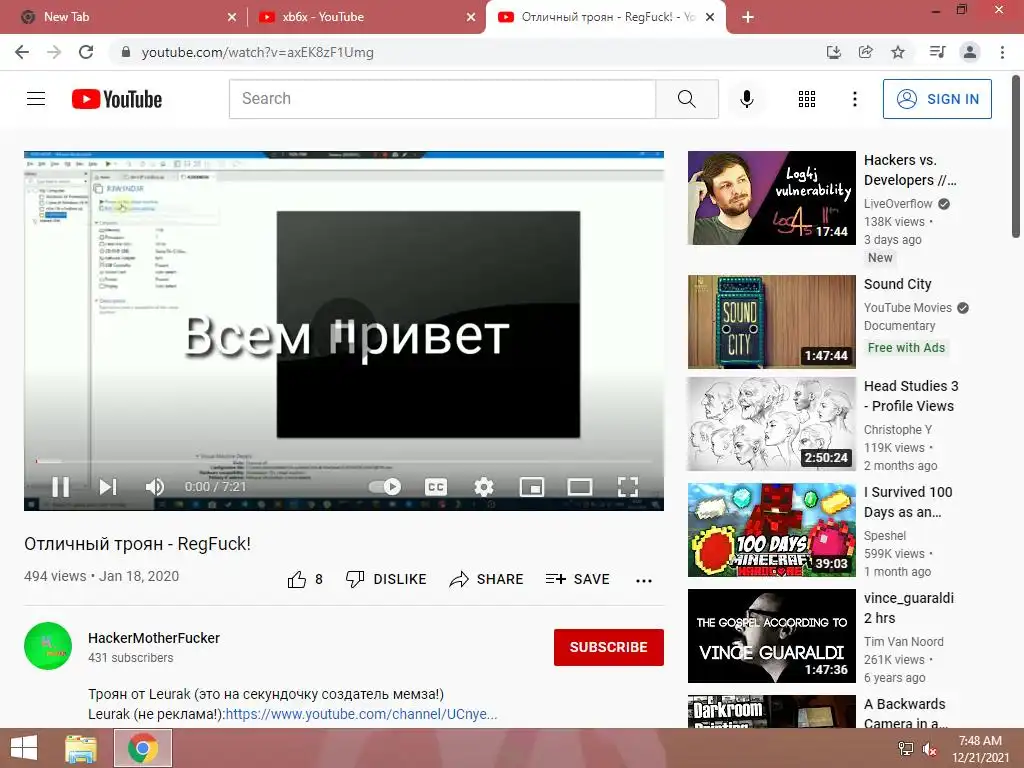Open the Chrome profile avatar

(970, 52)
